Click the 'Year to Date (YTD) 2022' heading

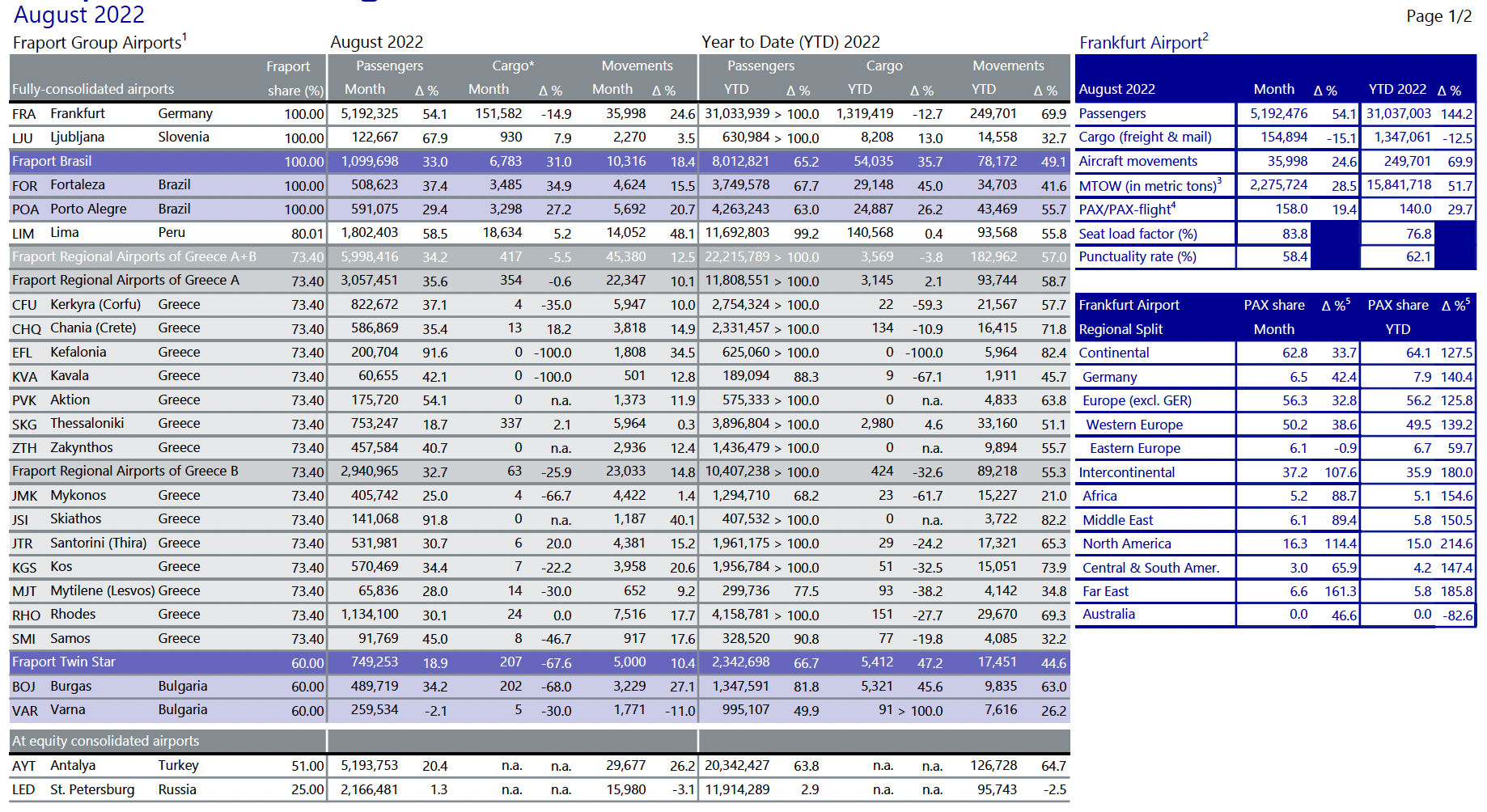point(790,42)
